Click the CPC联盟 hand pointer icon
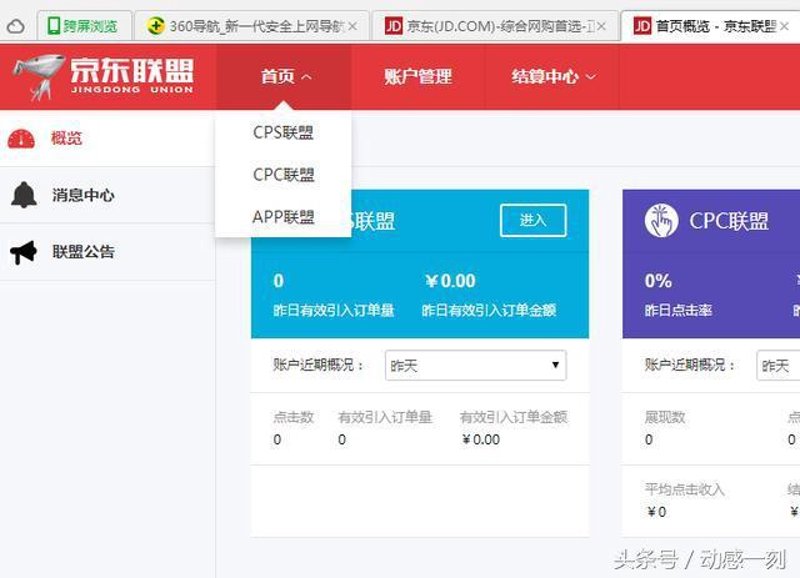800x578 pixels. 661,221
